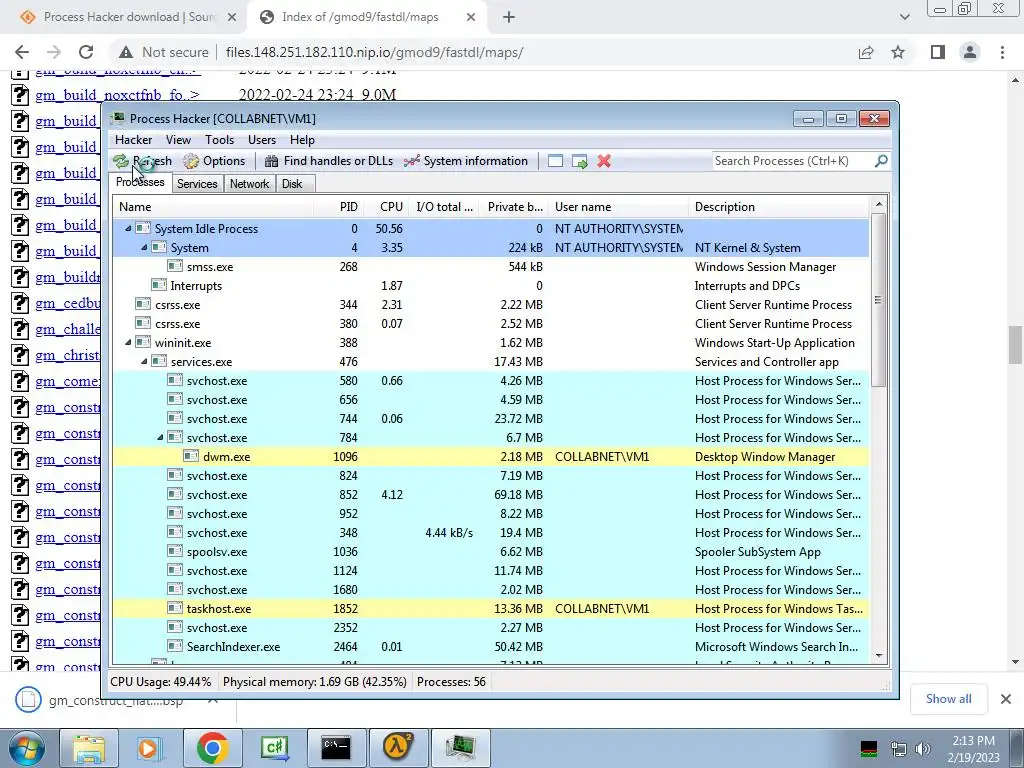
Task: Open the Hacker menu
Action: [133, 140]
